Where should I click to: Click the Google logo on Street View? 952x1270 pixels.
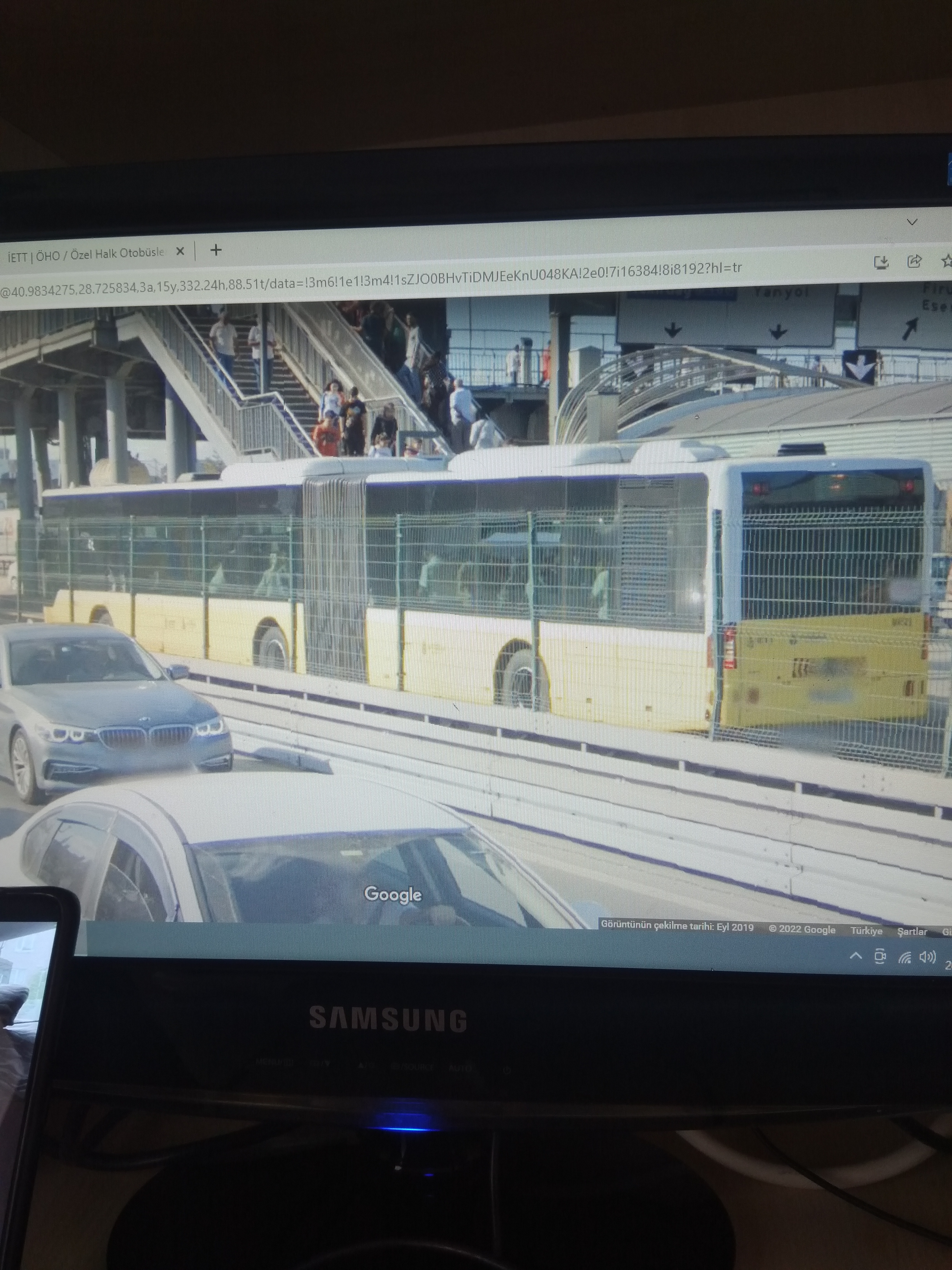(x=393, y=894)
